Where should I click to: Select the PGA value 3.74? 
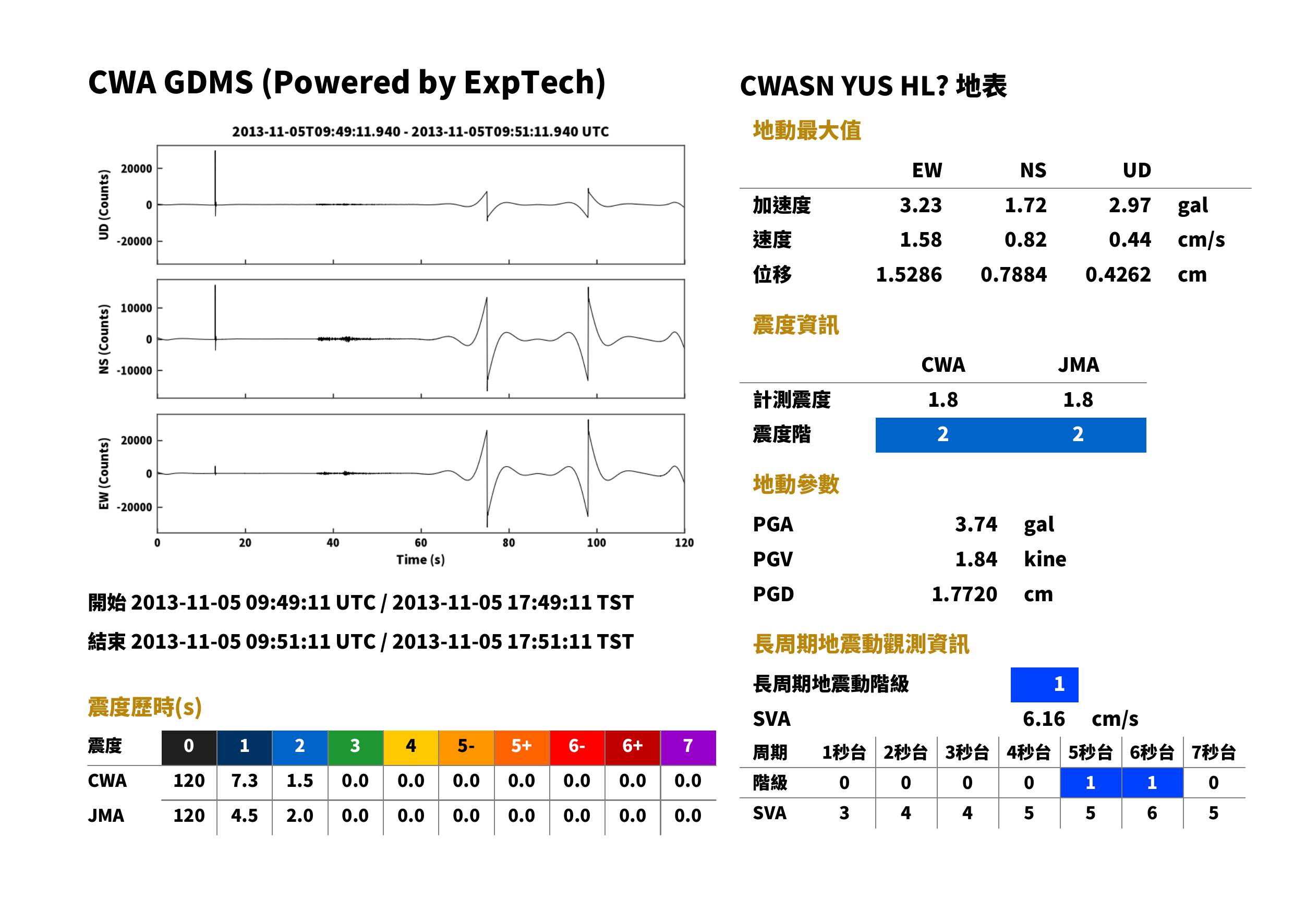tap(975, 524)
